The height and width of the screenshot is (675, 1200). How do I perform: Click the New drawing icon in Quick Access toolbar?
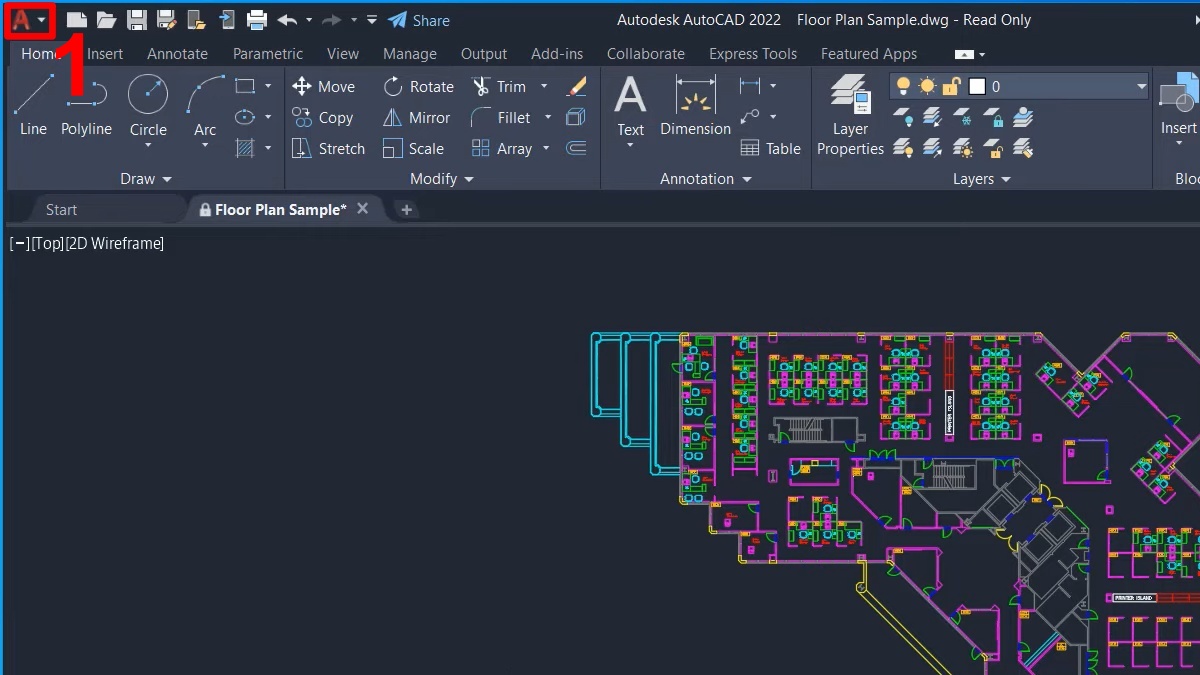tap(76, 20)
